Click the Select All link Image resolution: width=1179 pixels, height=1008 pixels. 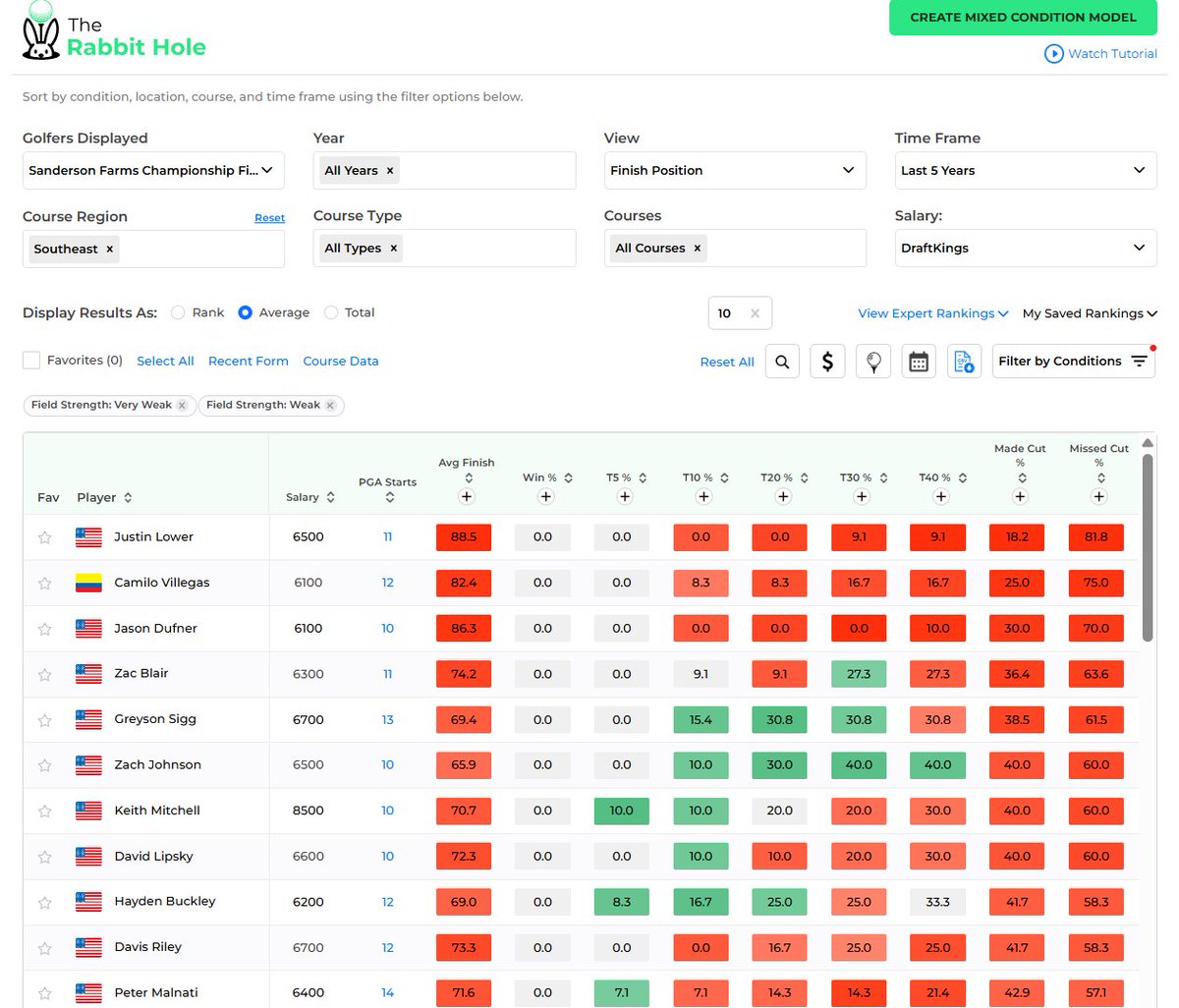[165, 362]
